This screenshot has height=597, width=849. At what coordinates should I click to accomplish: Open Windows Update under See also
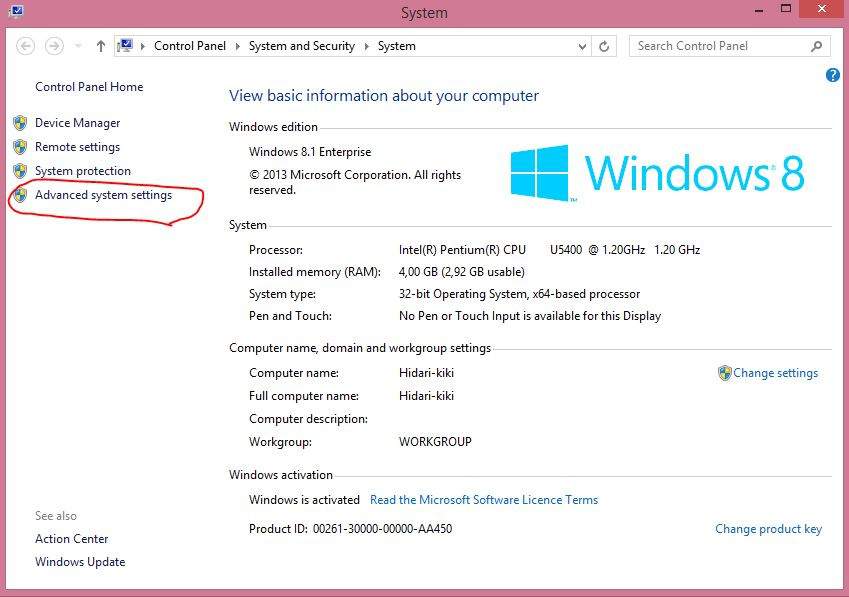pyautogui.click(x=80, y=561)
